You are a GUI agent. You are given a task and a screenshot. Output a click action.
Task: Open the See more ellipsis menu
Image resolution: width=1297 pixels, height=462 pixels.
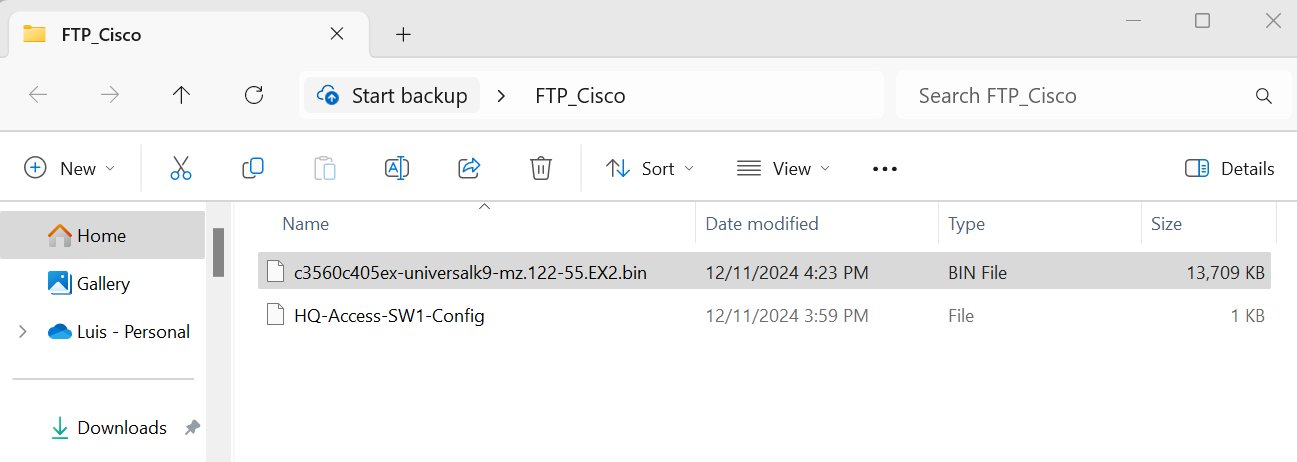[x=885, y=169]
